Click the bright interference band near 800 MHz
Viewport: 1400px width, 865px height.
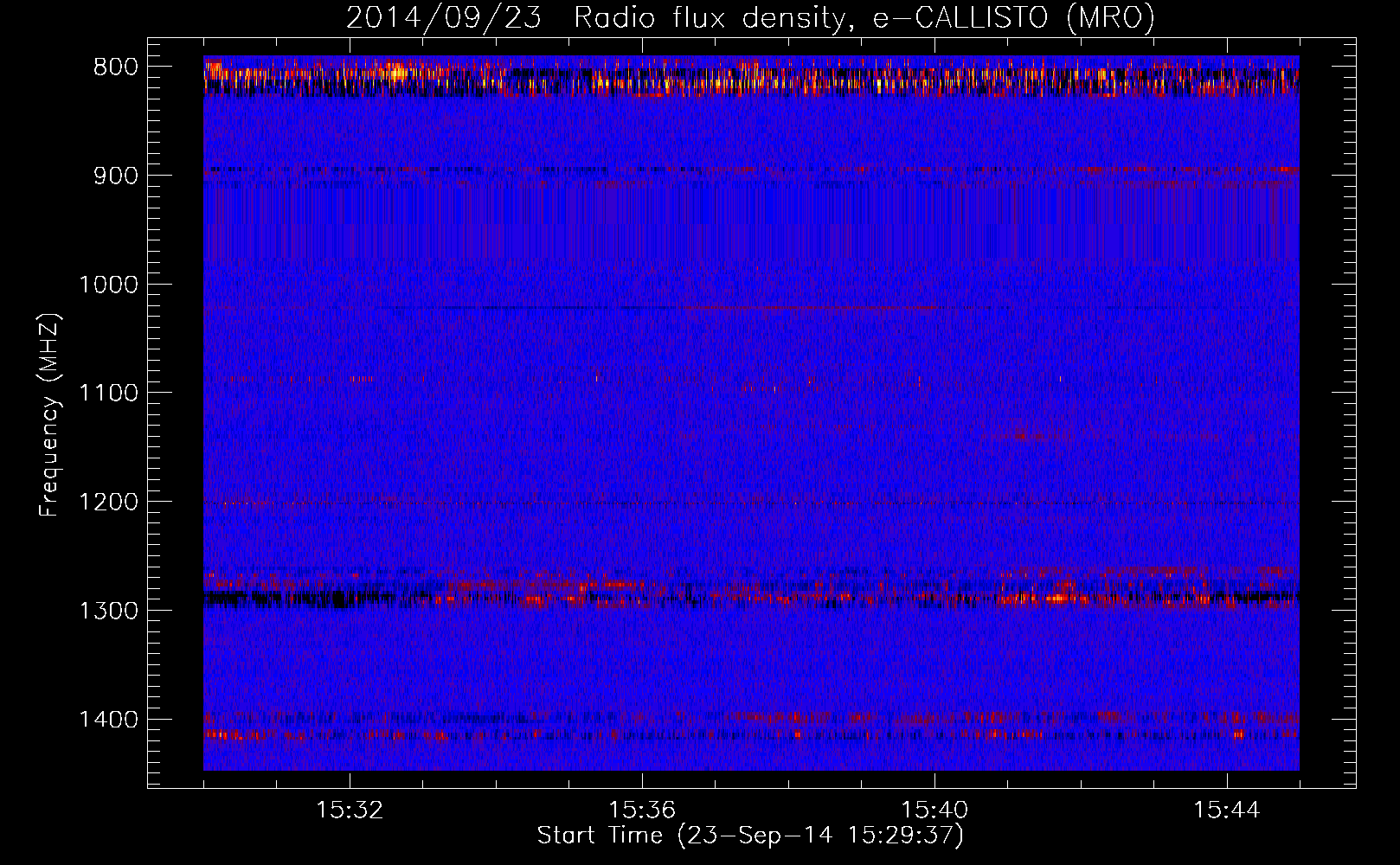click(751, 76)
